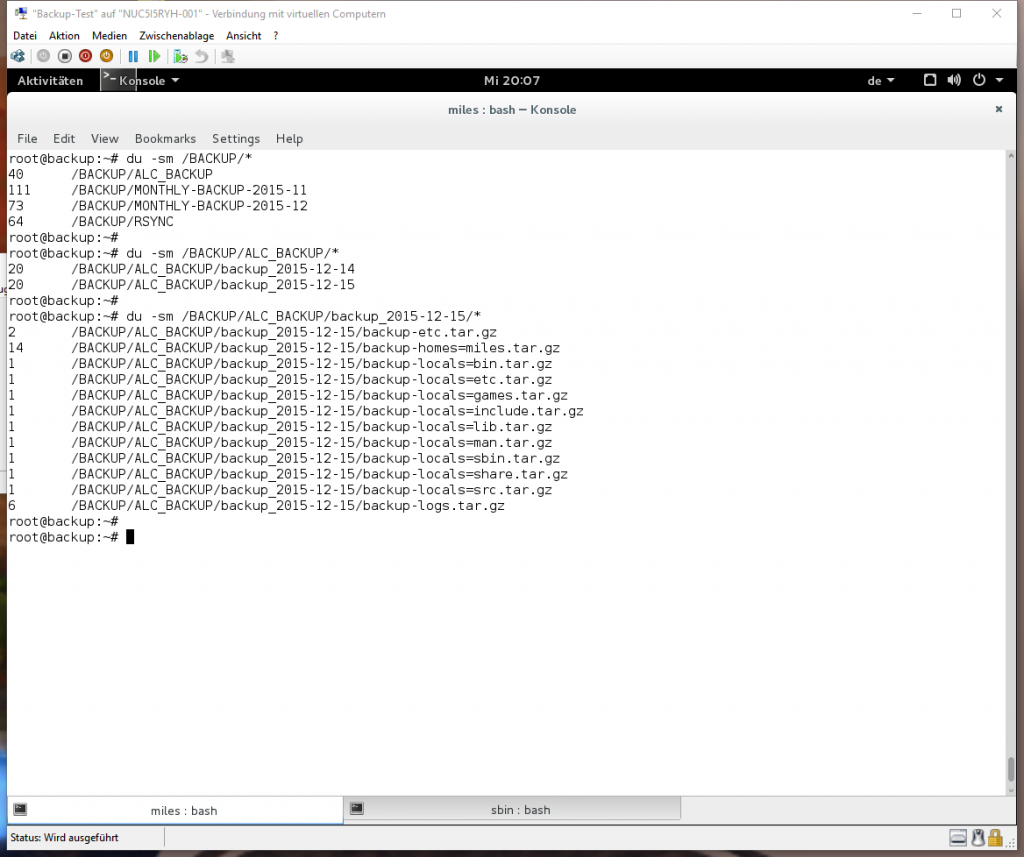
Task: Click the green reset/start icon
Action: [154, 56]
